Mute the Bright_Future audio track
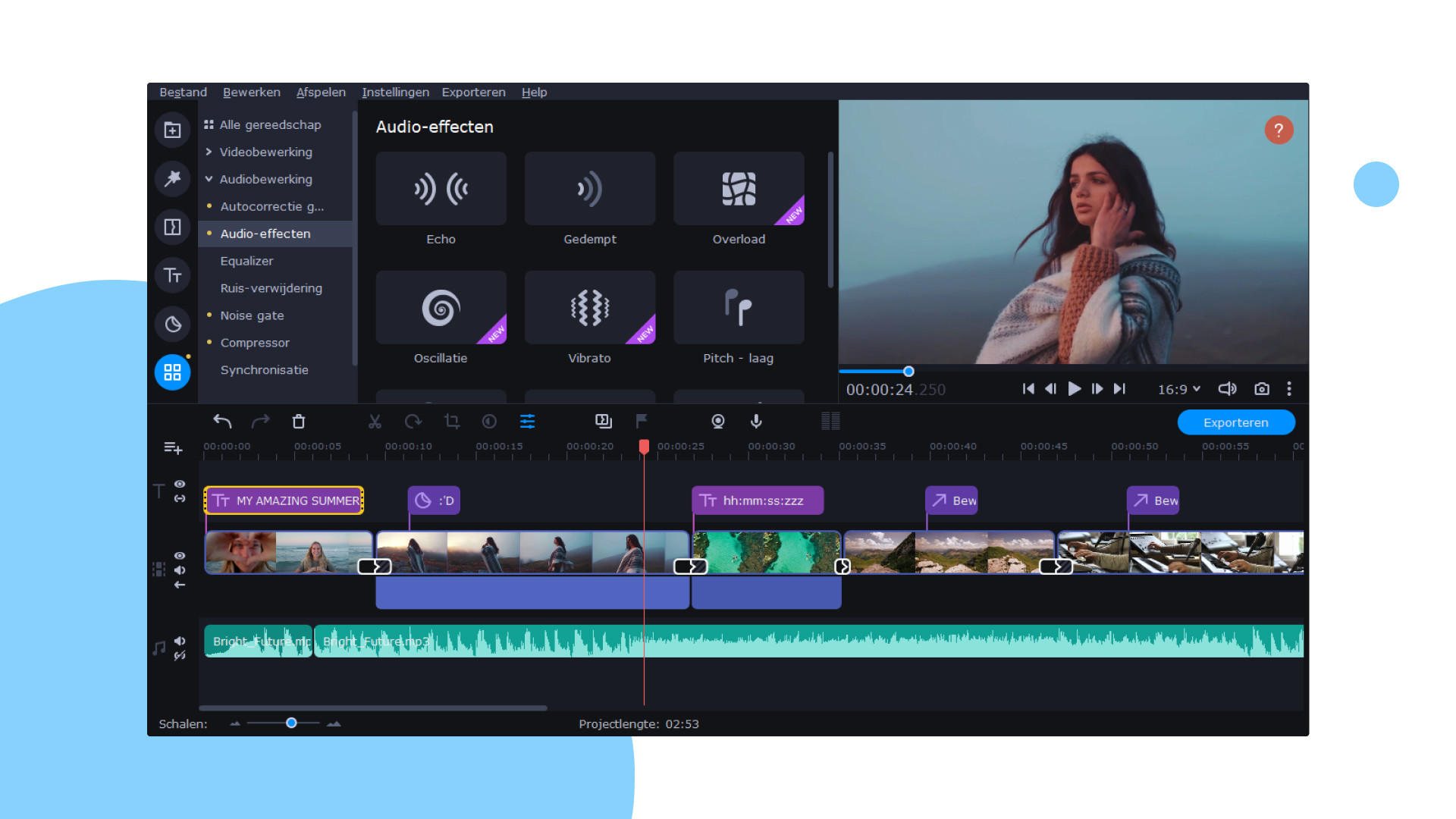Screen dimensions: 1456x819 [x=180, y=641]
